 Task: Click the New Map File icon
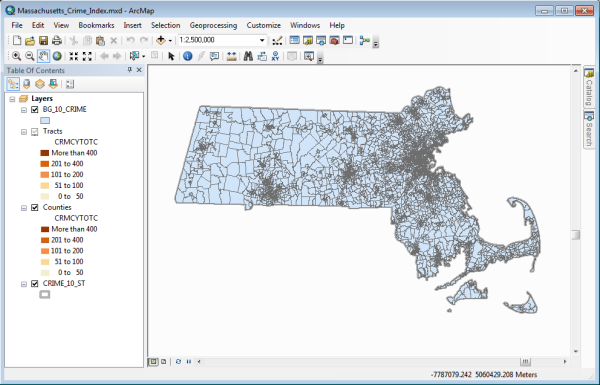[x=17, y=40]
